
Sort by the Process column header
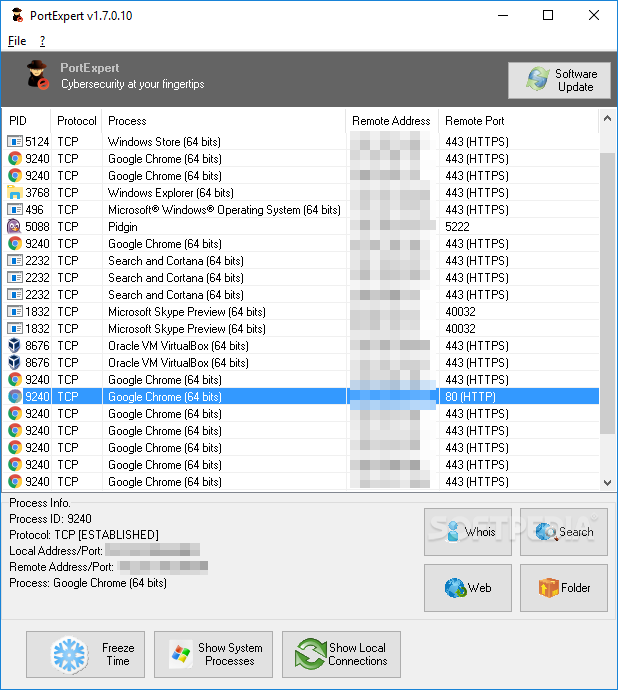(224, 121)
